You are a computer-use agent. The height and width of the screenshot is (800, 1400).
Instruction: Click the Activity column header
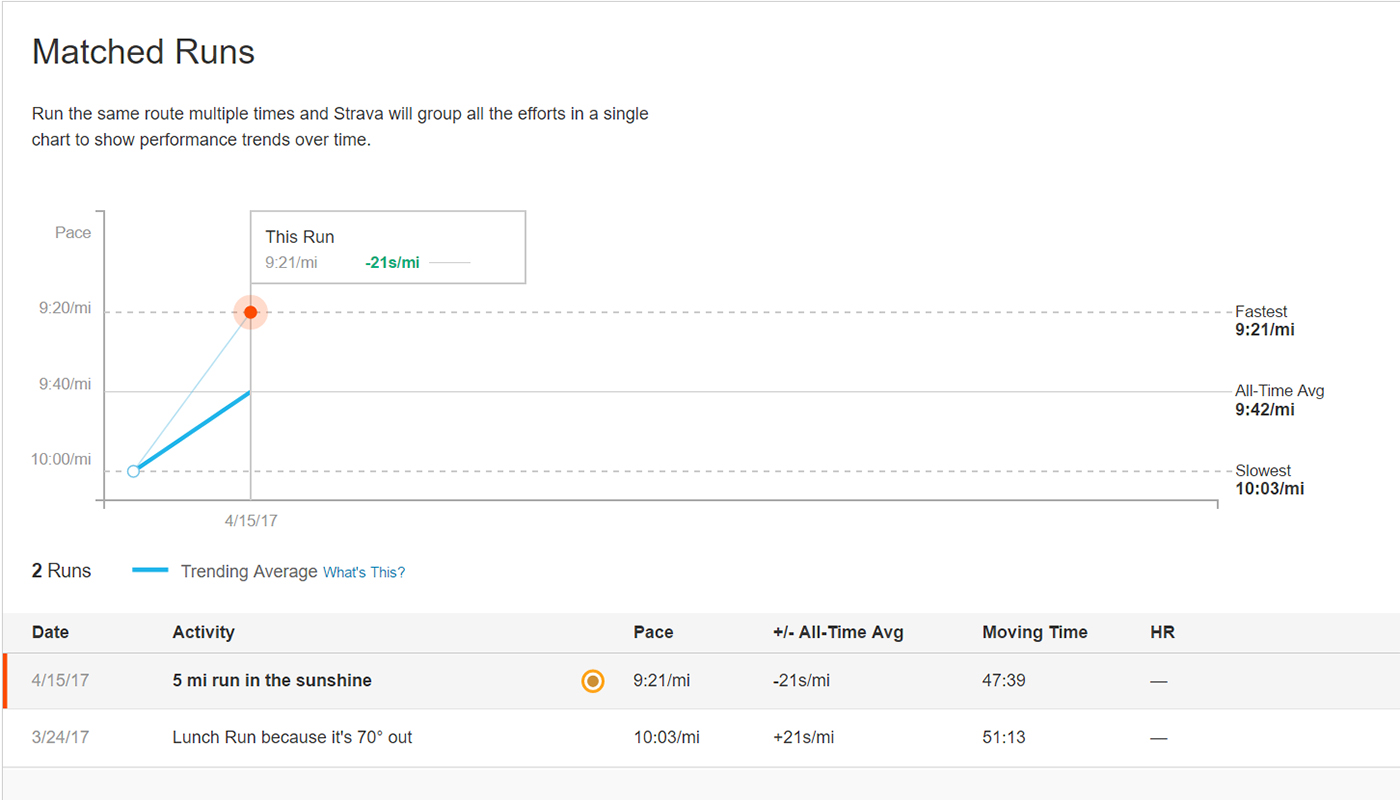pos(203,632)
